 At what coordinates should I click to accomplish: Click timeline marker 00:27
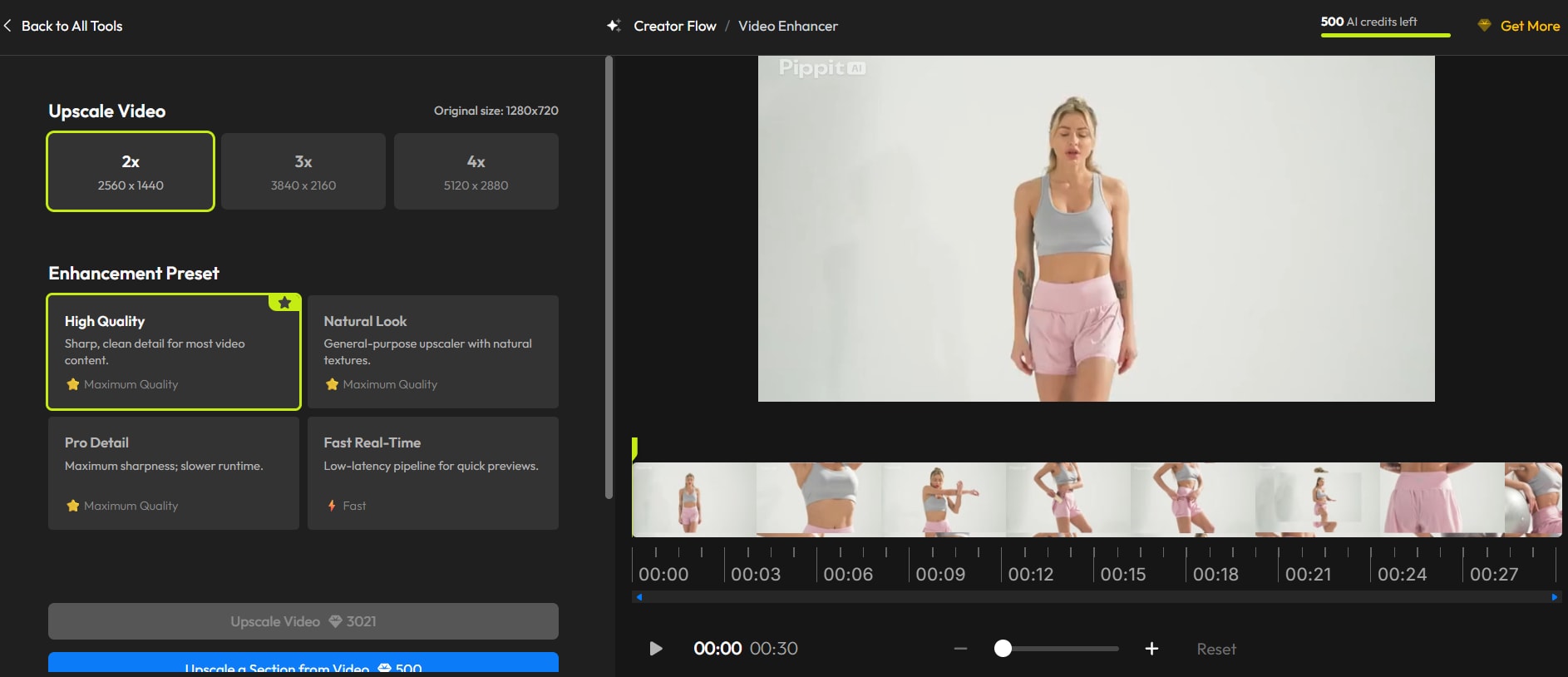[x=1494, y=575]
